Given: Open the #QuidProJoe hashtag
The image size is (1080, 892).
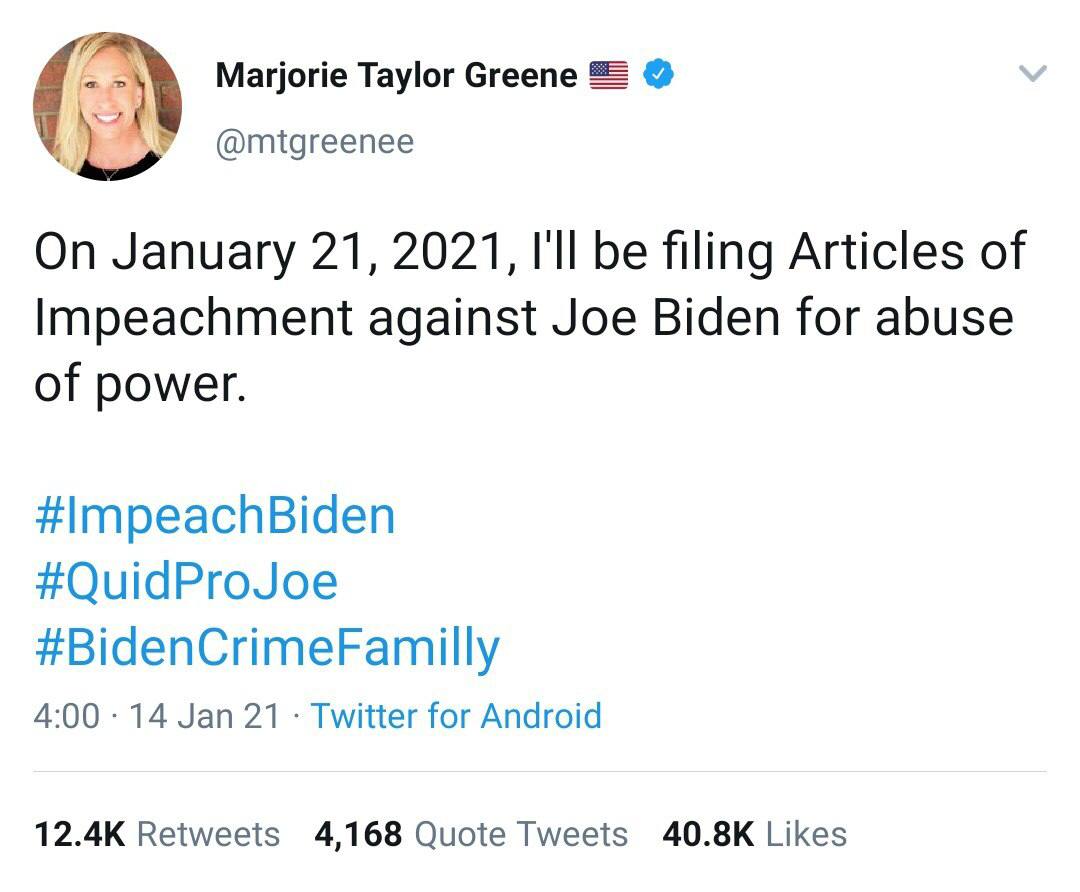Looking at the screenshot, I should point(186,582).
